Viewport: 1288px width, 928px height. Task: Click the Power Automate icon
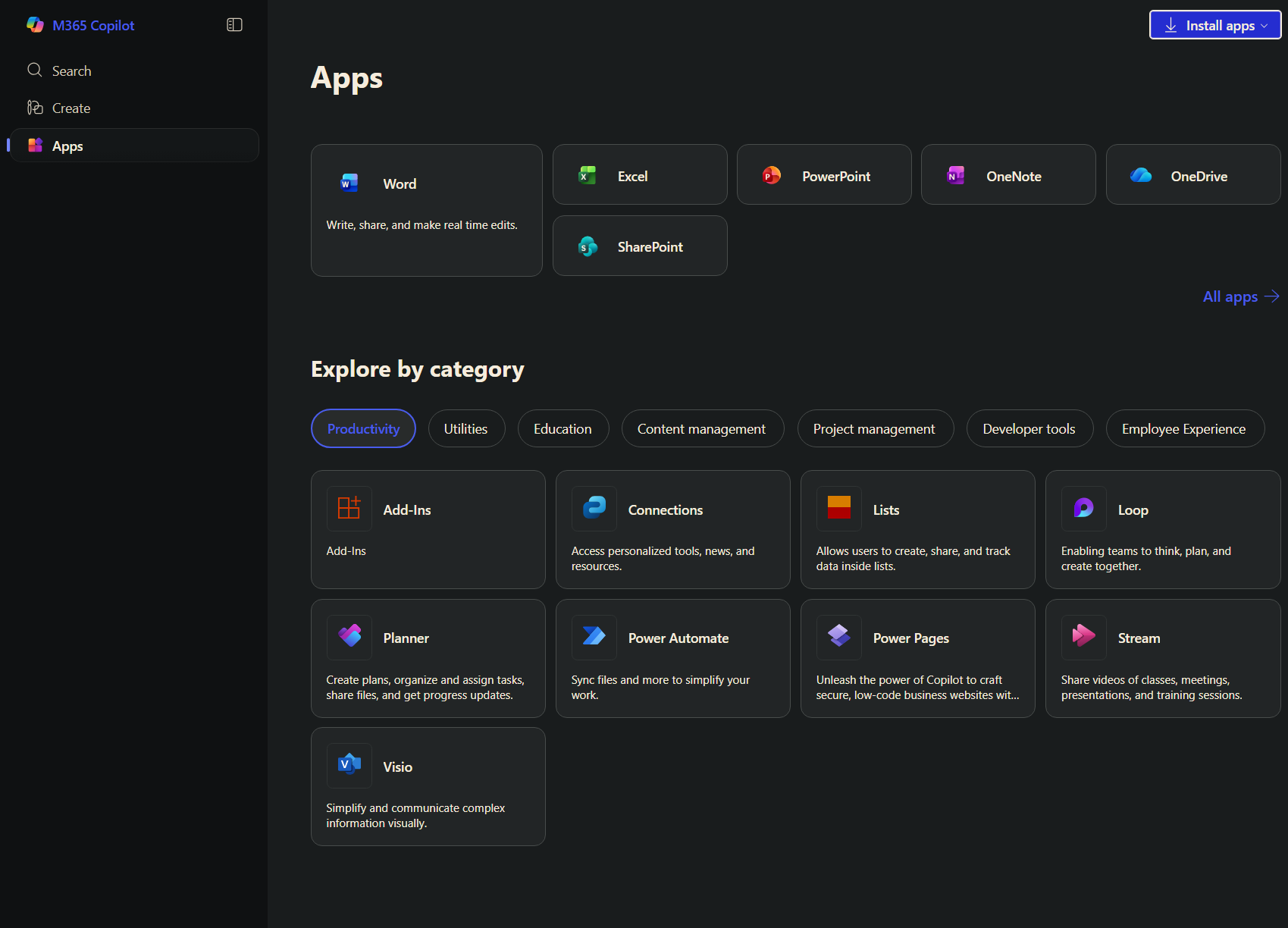tap(594, 637)
